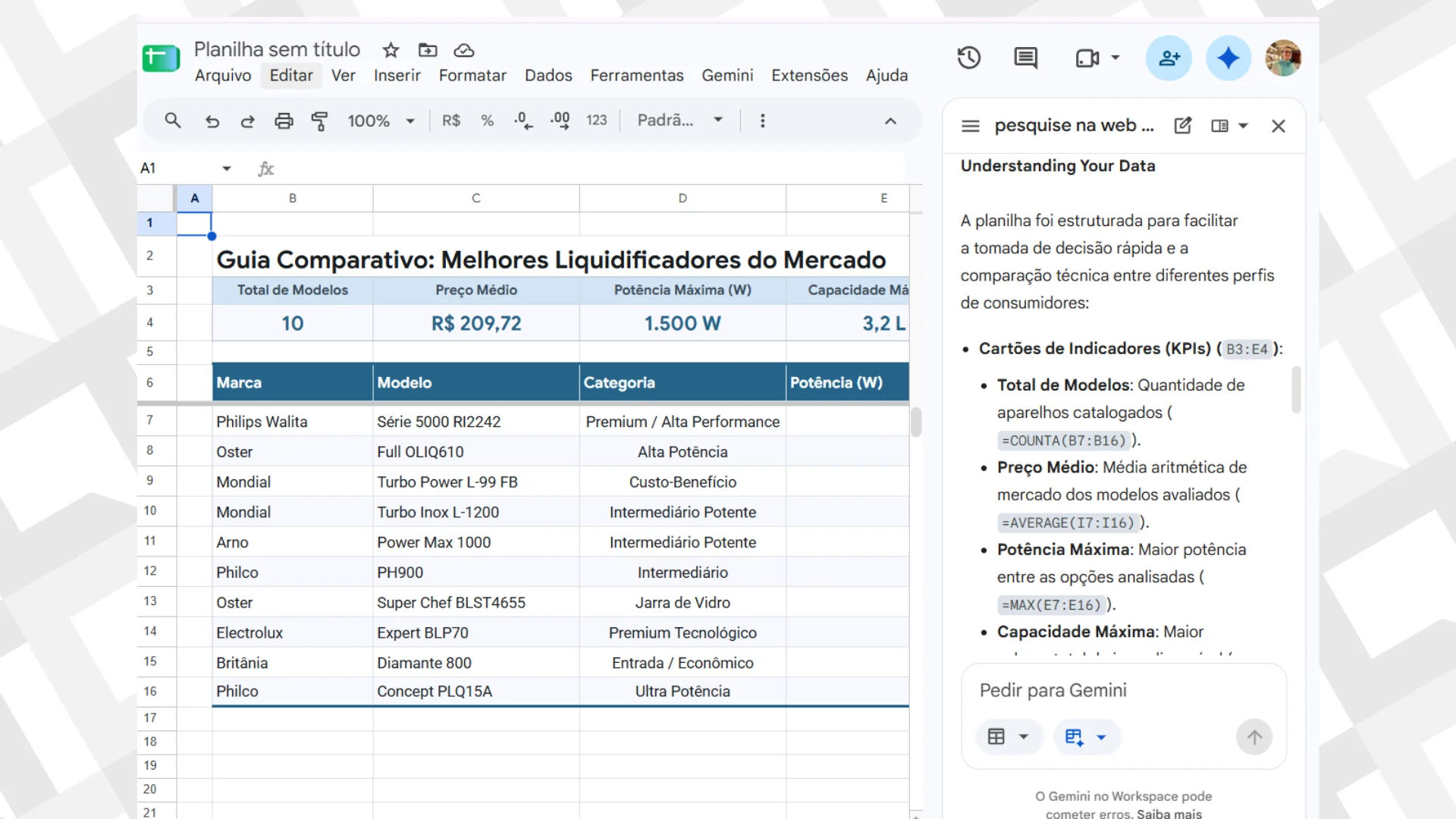Open the Ajuda menu

[886, 76]
